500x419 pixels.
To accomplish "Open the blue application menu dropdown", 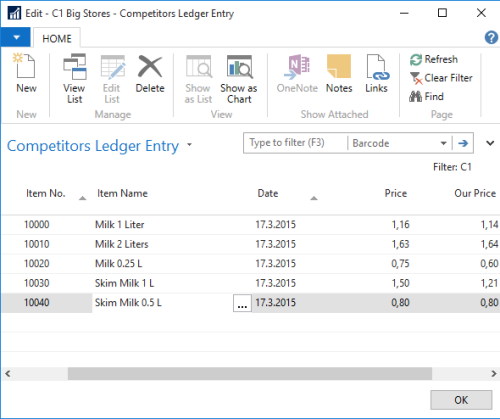I will click(16, 37).
